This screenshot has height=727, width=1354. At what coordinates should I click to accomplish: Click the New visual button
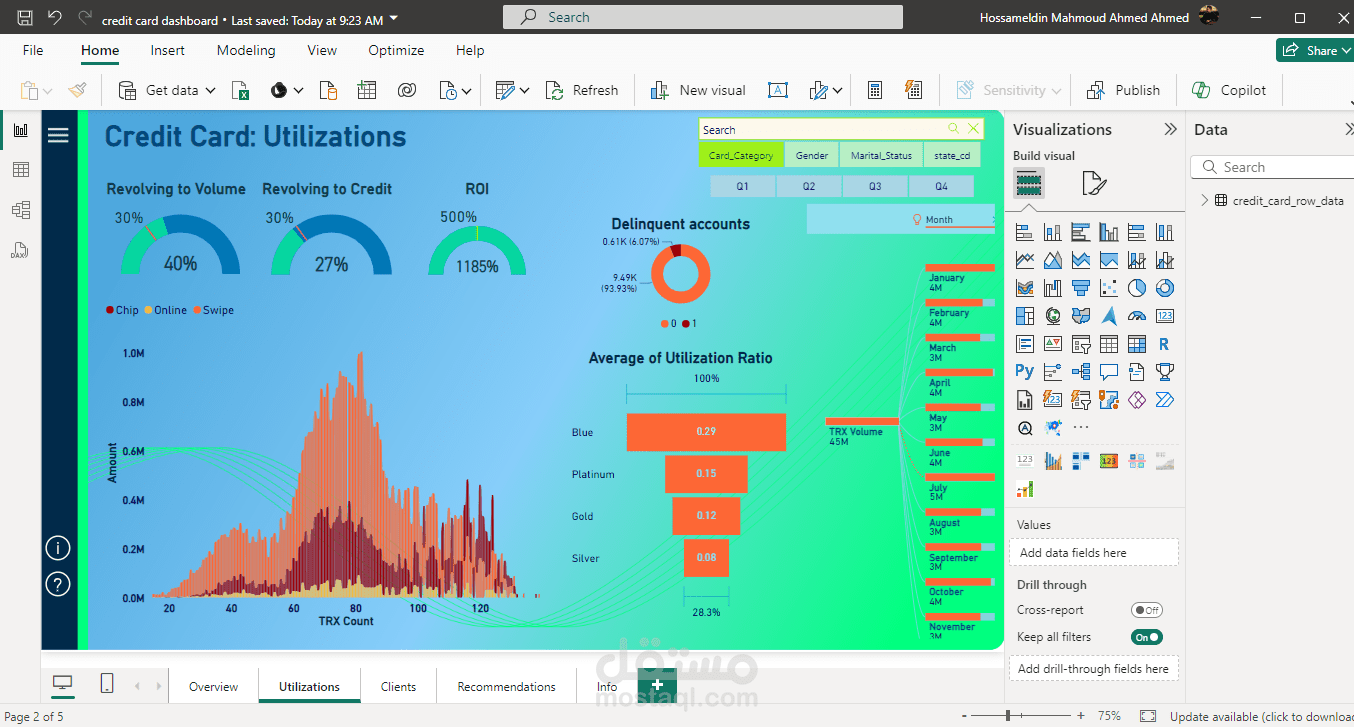[x=698, y=90]
